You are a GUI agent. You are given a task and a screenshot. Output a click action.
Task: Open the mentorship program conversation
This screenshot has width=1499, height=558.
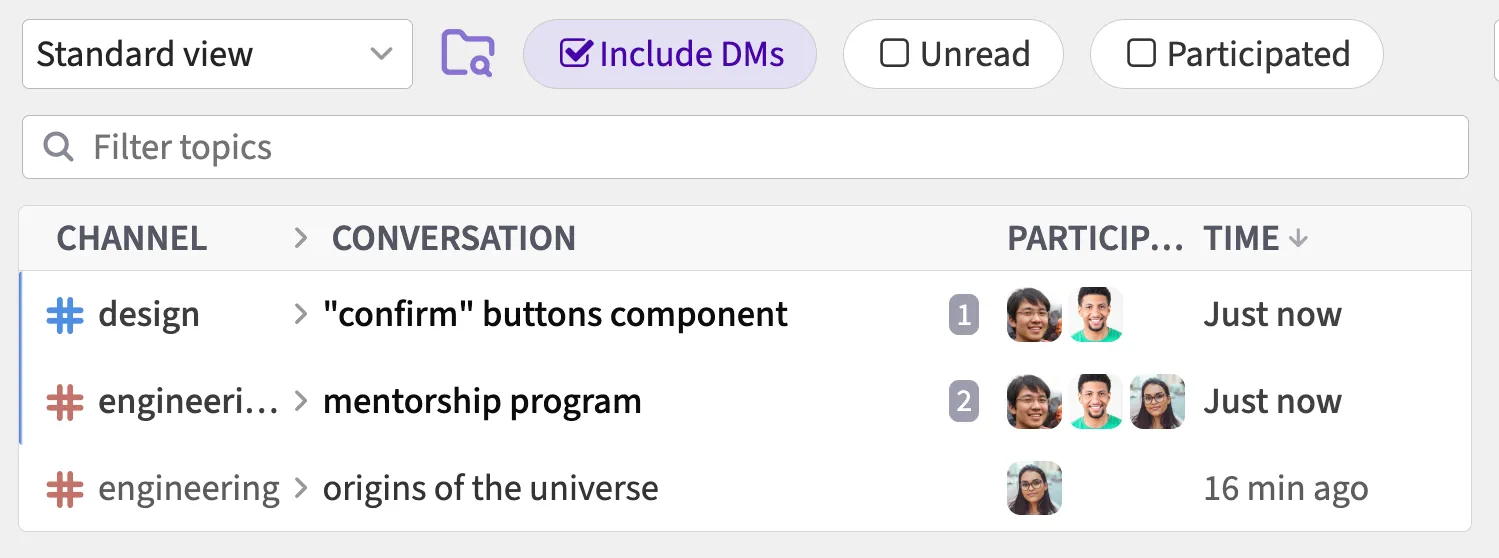coord(482,402)
